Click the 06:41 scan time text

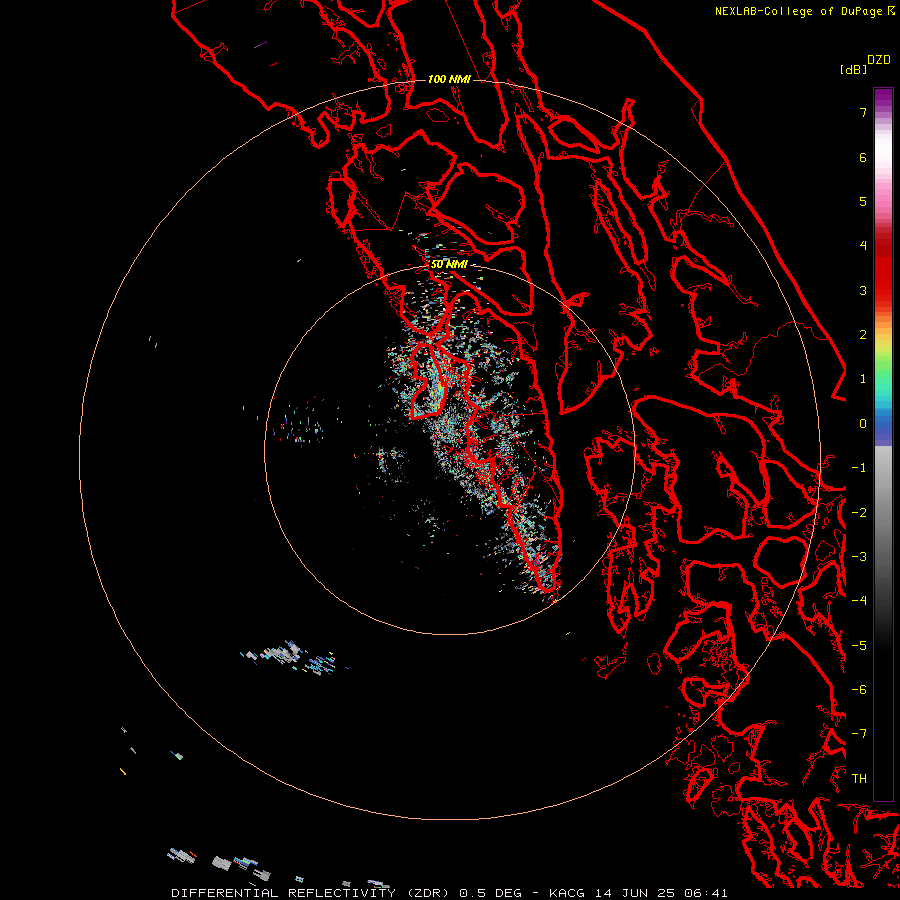tap(707, 893)
